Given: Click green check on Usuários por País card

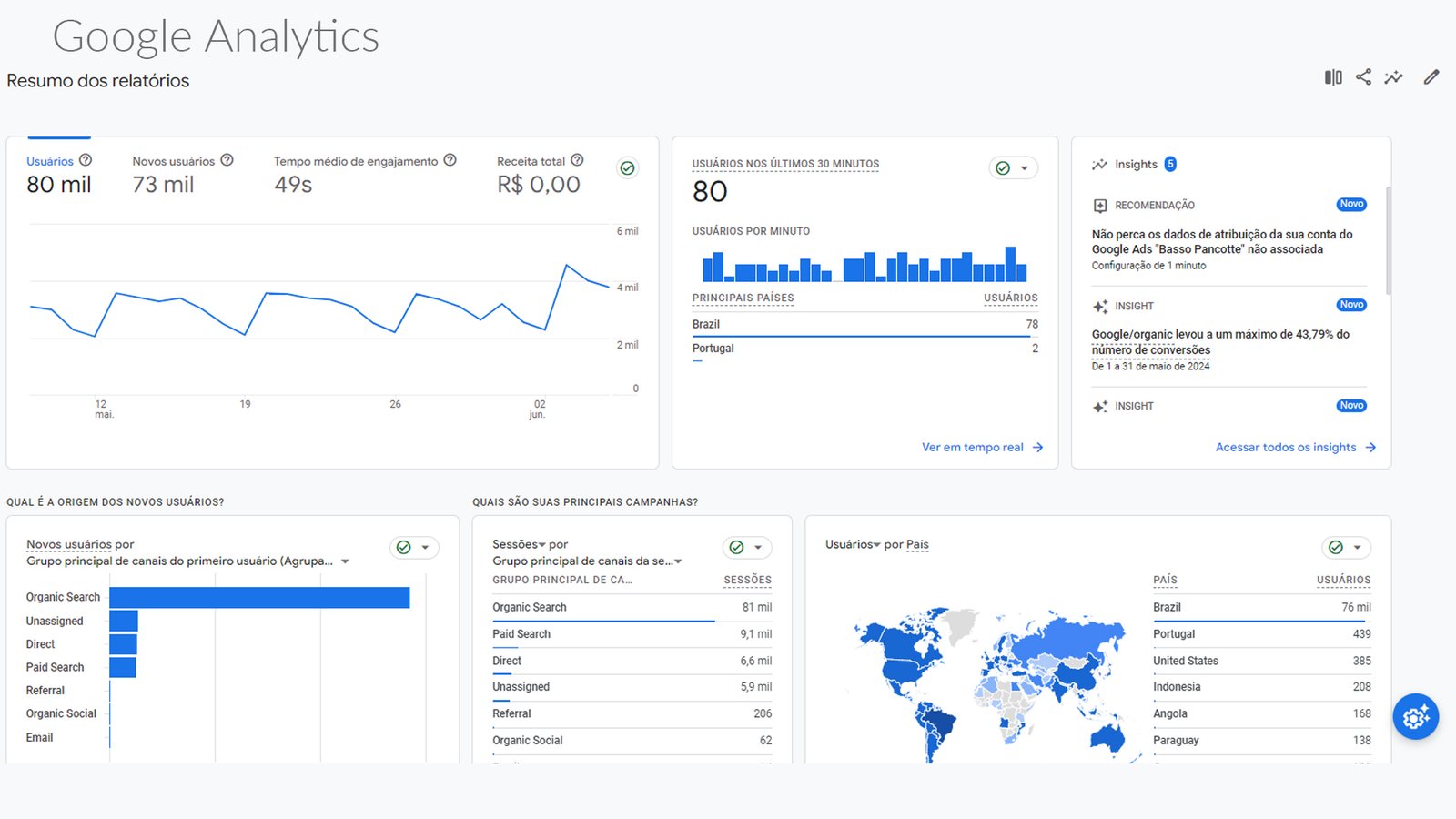Looking at the screenshot, I should 1336,547.
